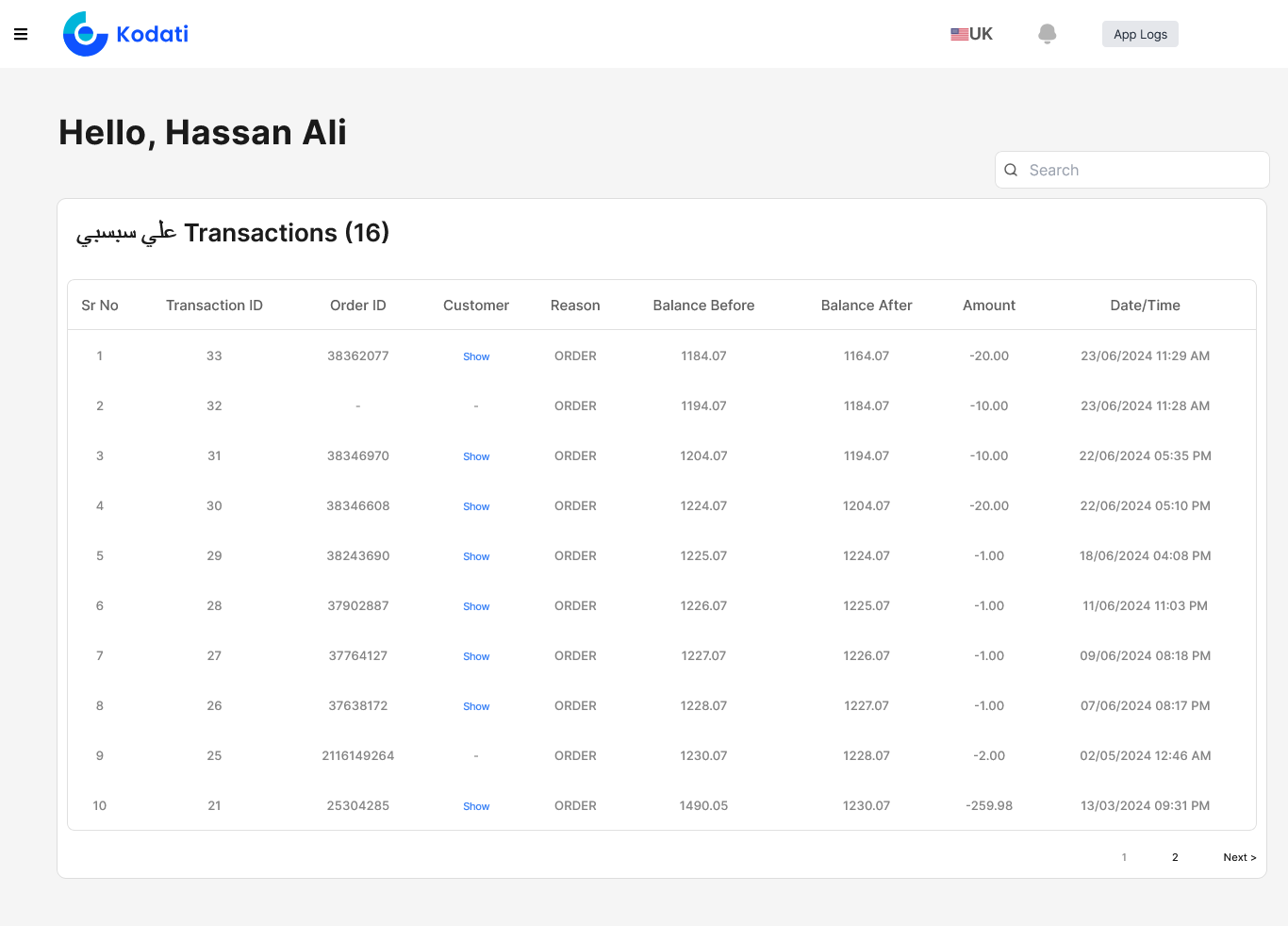Select balance before 1490.05 cell
The height and width of the screenshot is (926, 1288).
point(703,805)
